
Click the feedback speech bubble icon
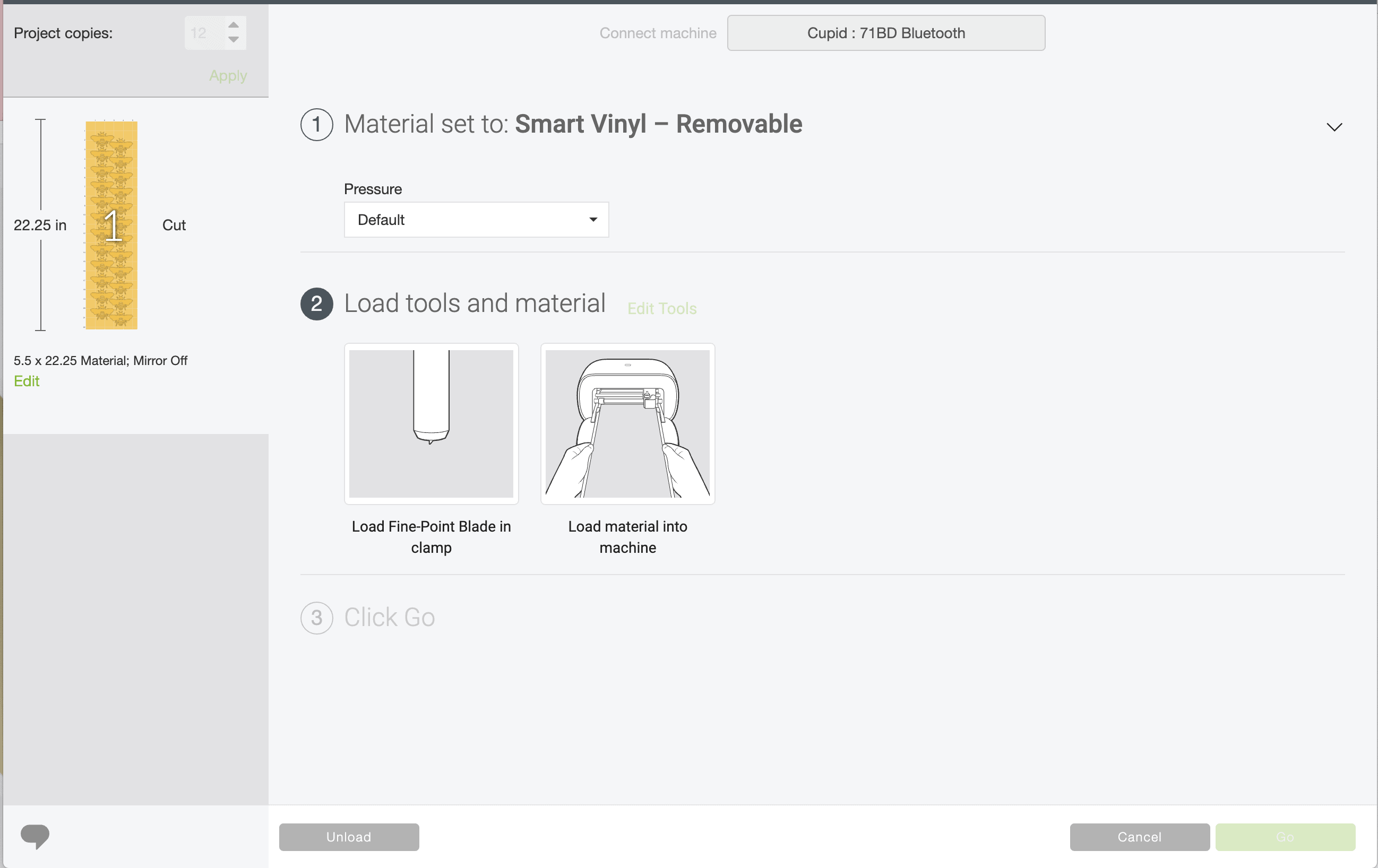35,836
